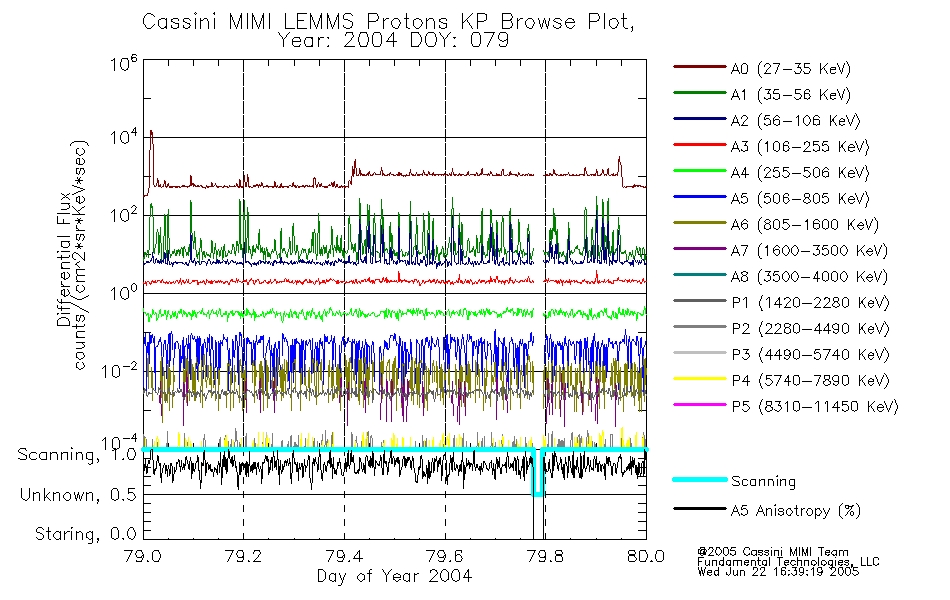The image size is (950, 600).
Task: Click the red A3 legend line swatch
Action: tap(700, 145)
